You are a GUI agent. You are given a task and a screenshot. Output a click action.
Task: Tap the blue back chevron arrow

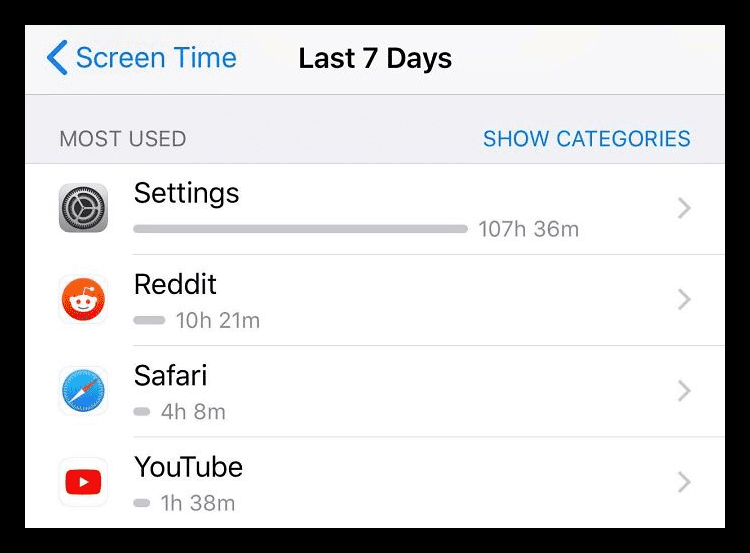pyautogui.click(x=57, y=58)
